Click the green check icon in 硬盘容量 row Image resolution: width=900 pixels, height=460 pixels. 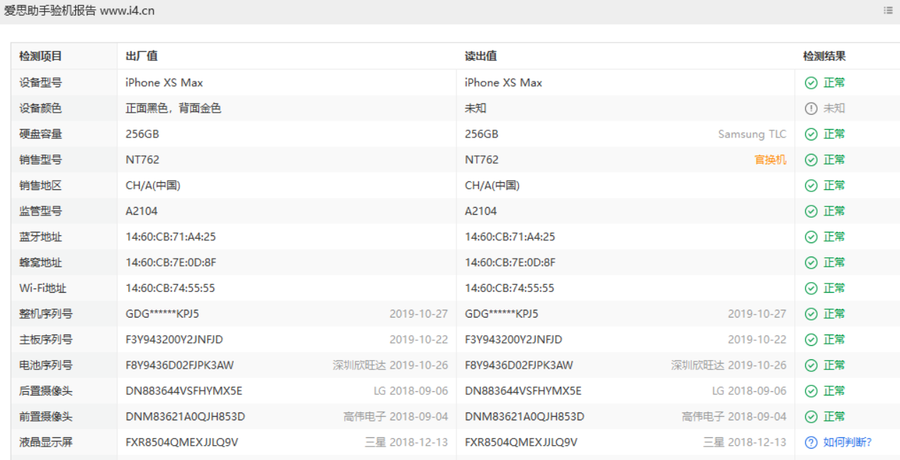tap(811, 134)
